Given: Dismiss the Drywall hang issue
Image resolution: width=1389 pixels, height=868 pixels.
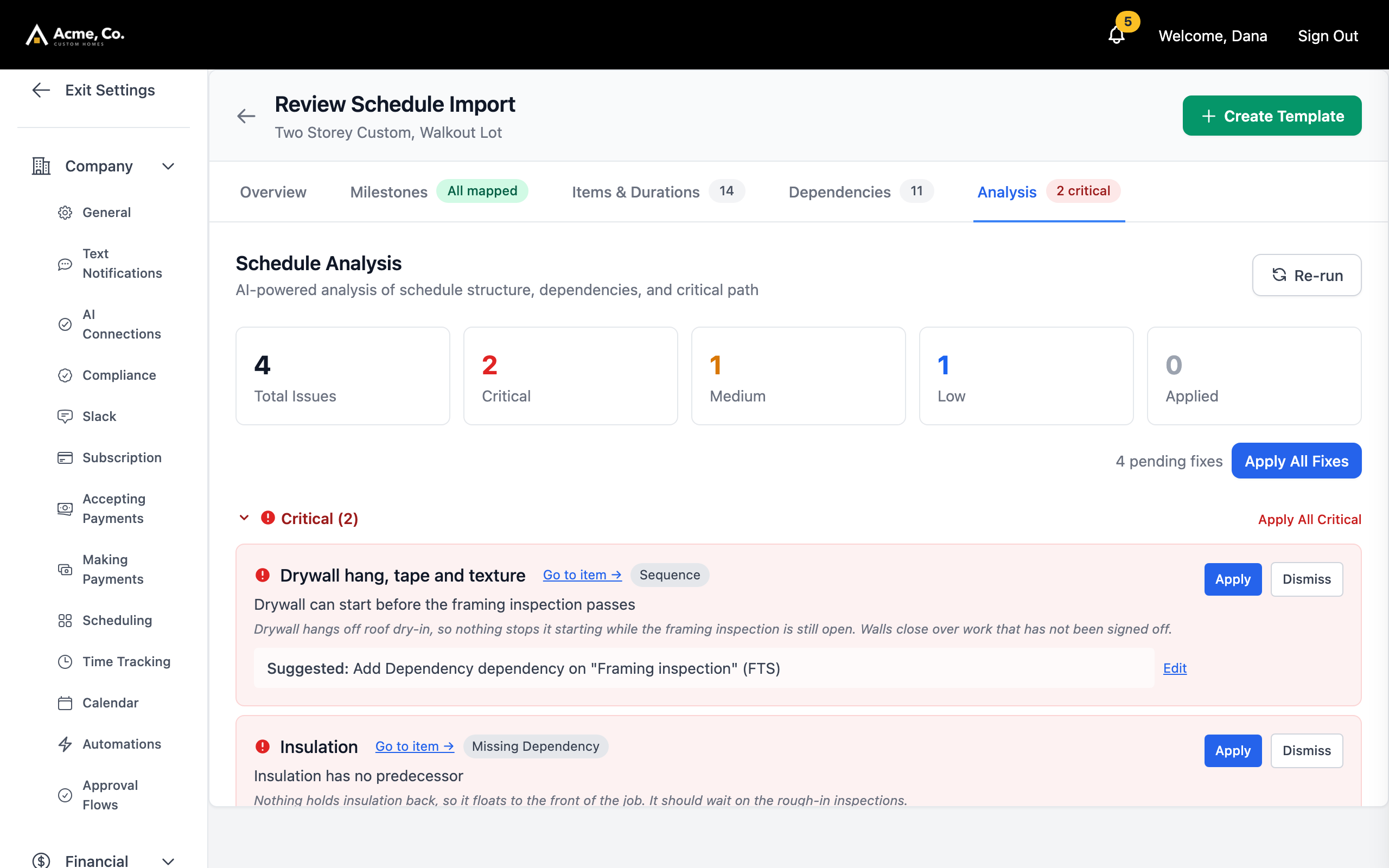Looking at the screenshot, I should coord(1307,579).
